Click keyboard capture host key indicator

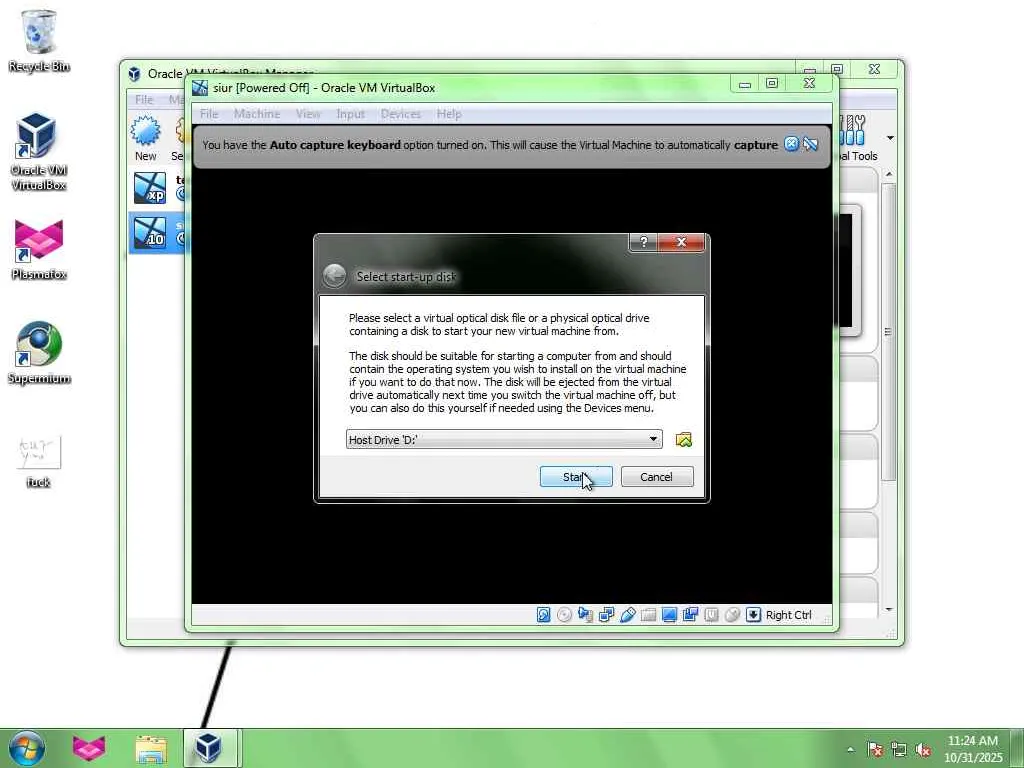pos(753,615)
